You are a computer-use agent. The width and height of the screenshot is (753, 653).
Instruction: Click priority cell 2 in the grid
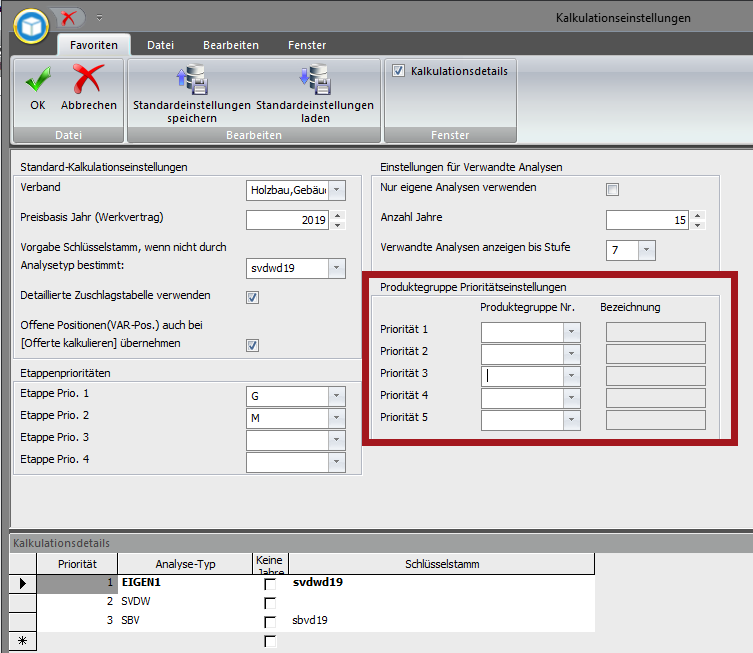77,601
